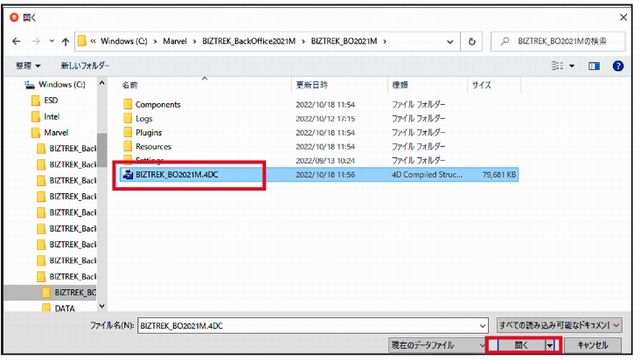The height and width of the screenshot is (360, 640).
Task: Open the すべての読み込み可能なドキュメント file type dropdown
Action: click(x=559, y=325)
